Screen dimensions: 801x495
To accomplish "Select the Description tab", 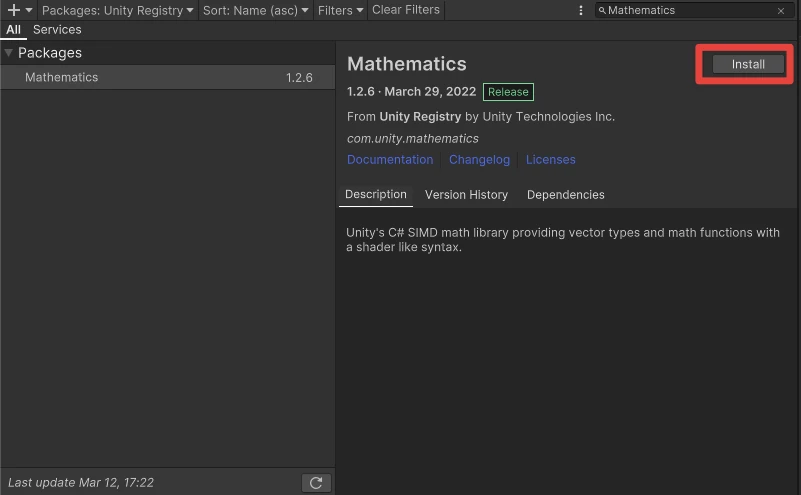I will point(375,195).
